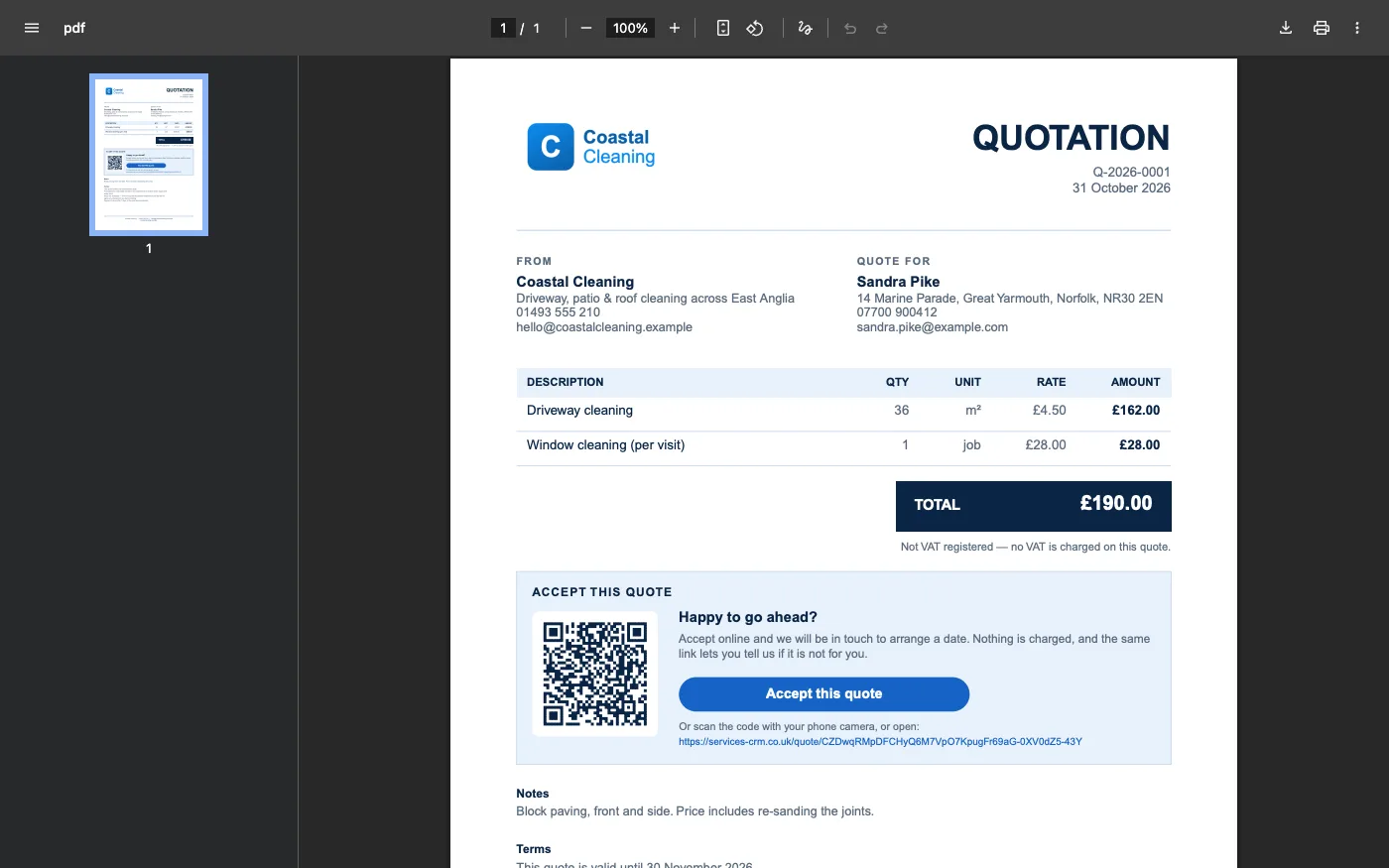Download the PDF file
The width and height of the screenshot is (1389, 868).
(x=1286, y=28)
